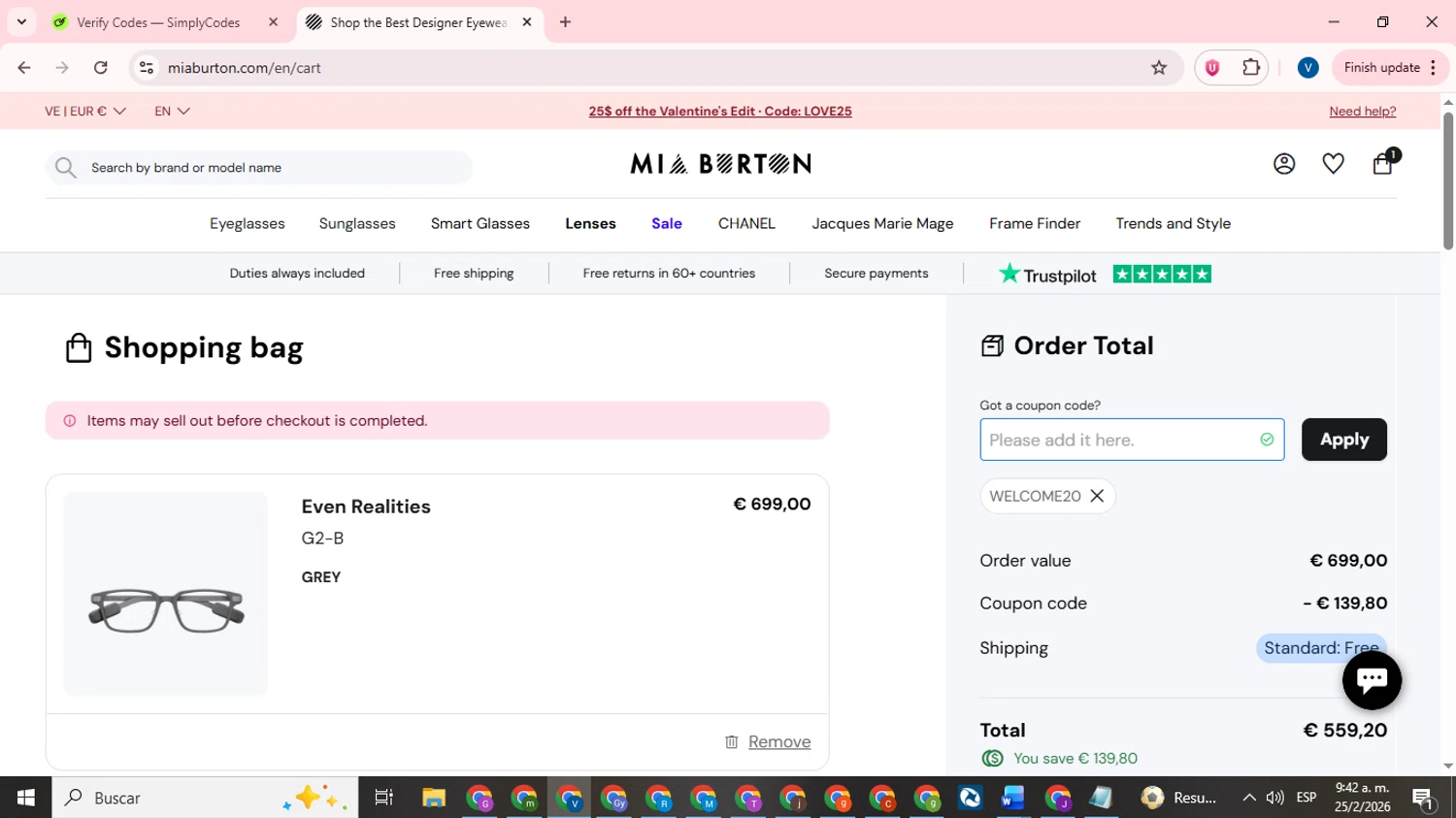Viewport: 1456px width, 818px height.
Task: Open a new browser tab
Action: [565, 22]
